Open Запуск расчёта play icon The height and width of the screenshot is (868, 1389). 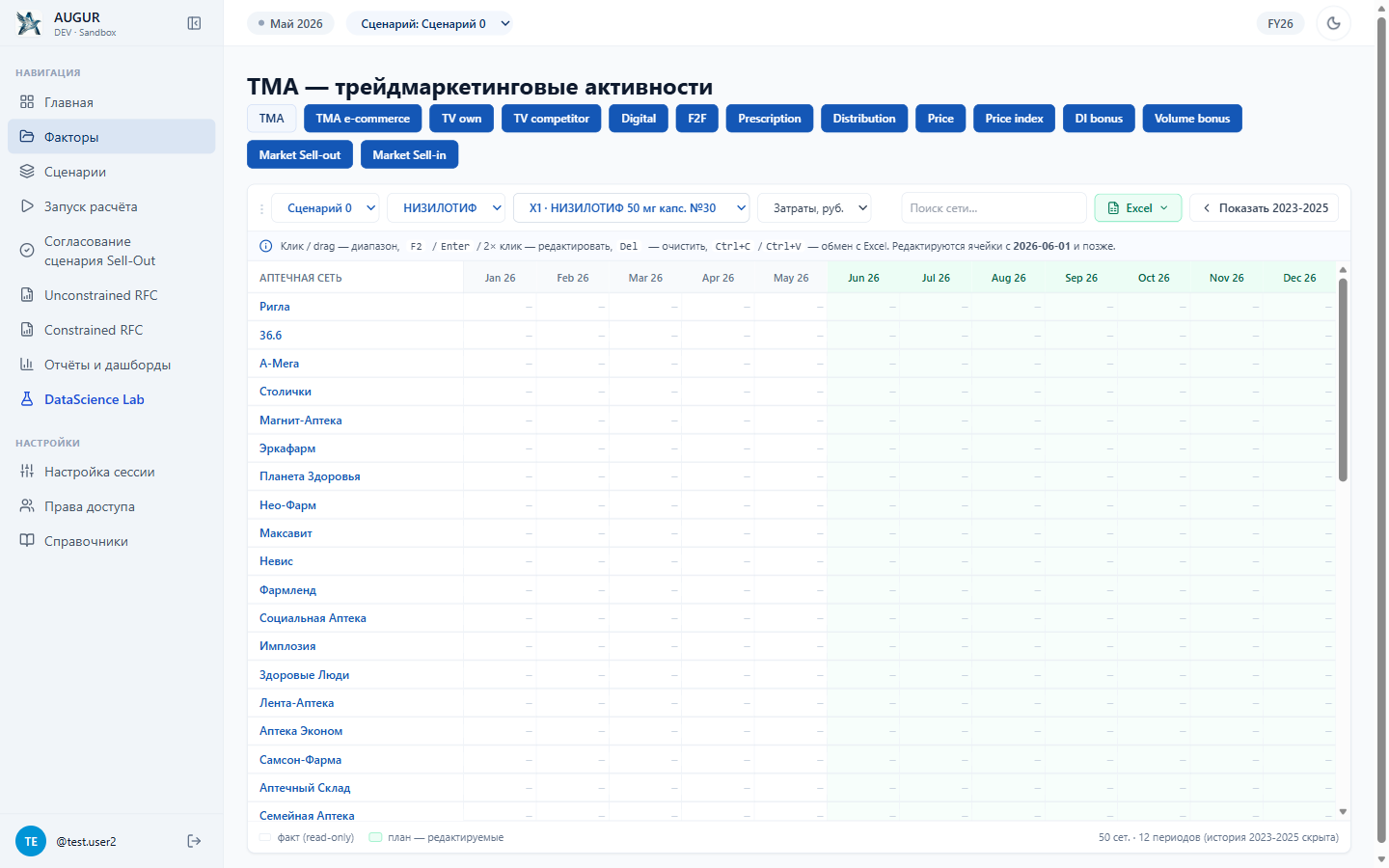click(27, 206)
